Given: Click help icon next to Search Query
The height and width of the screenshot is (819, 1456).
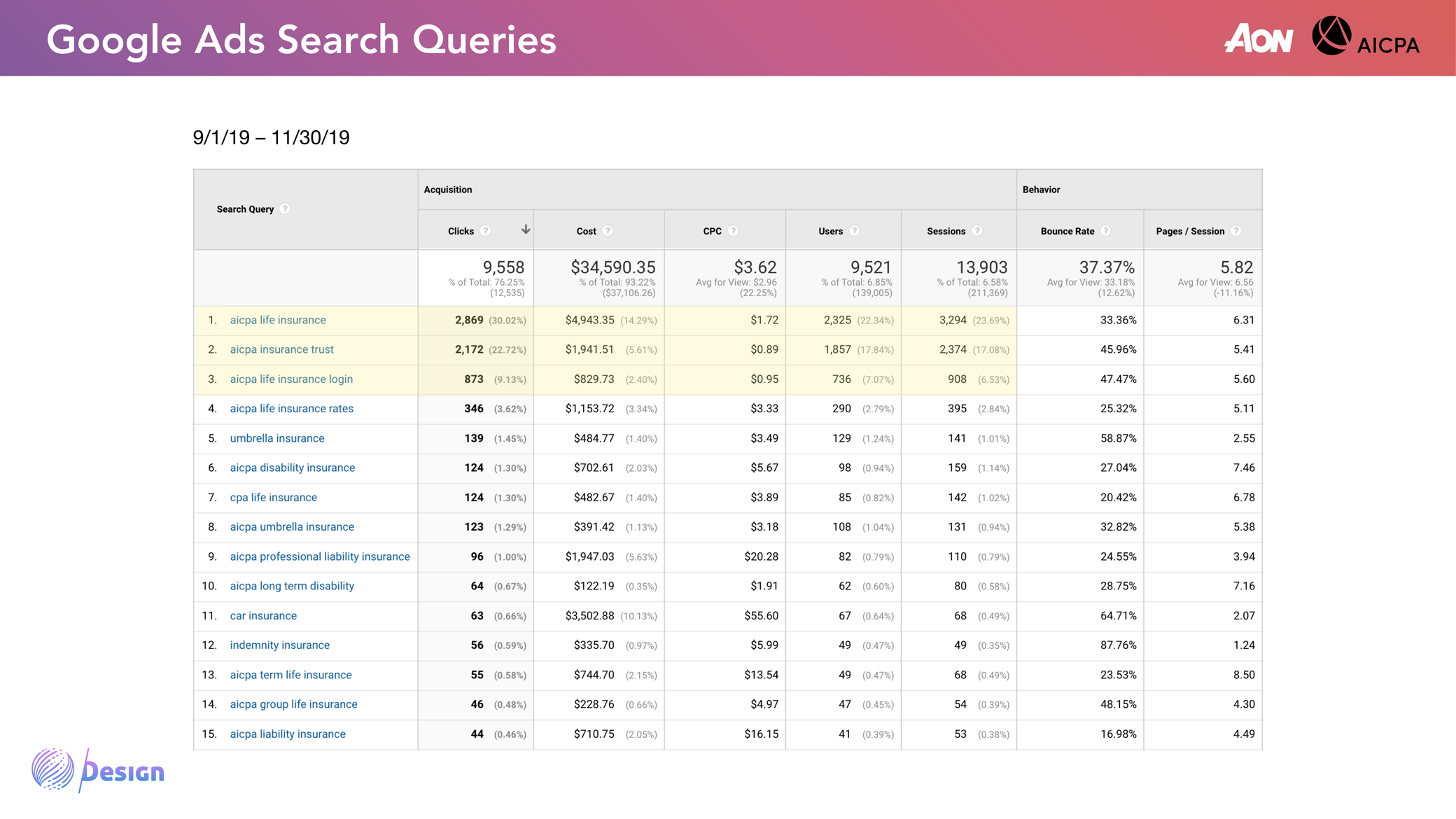Looking at the screenshot, I should 285,209.
